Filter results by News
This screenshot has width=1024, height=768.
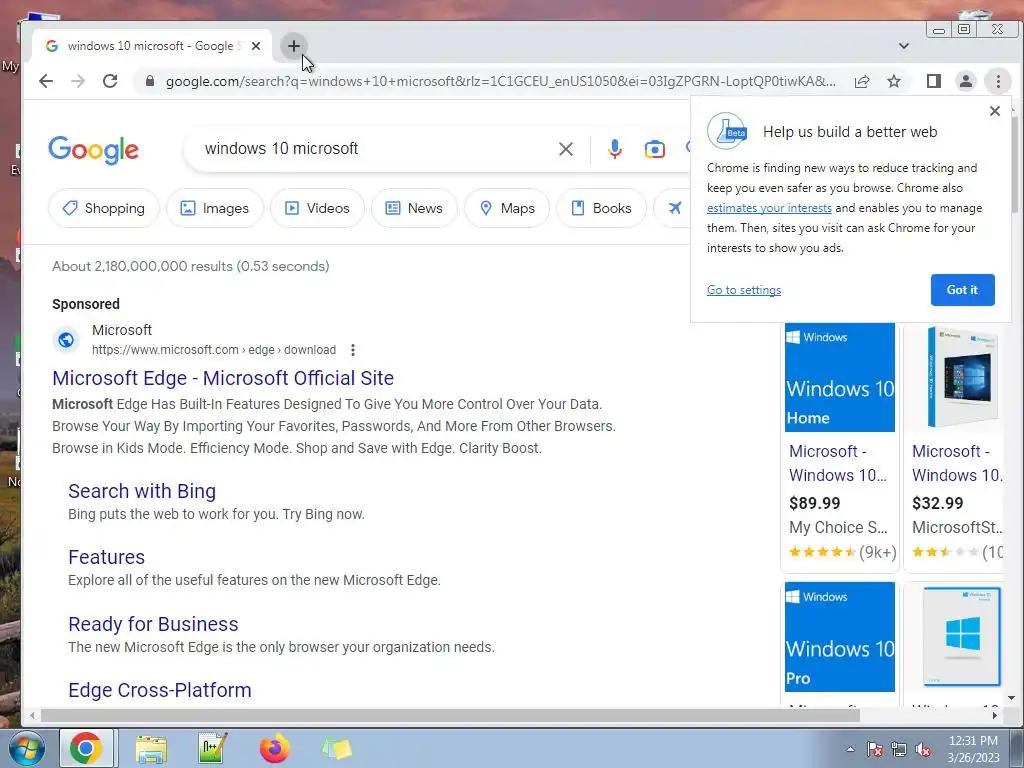coord(414,208)
